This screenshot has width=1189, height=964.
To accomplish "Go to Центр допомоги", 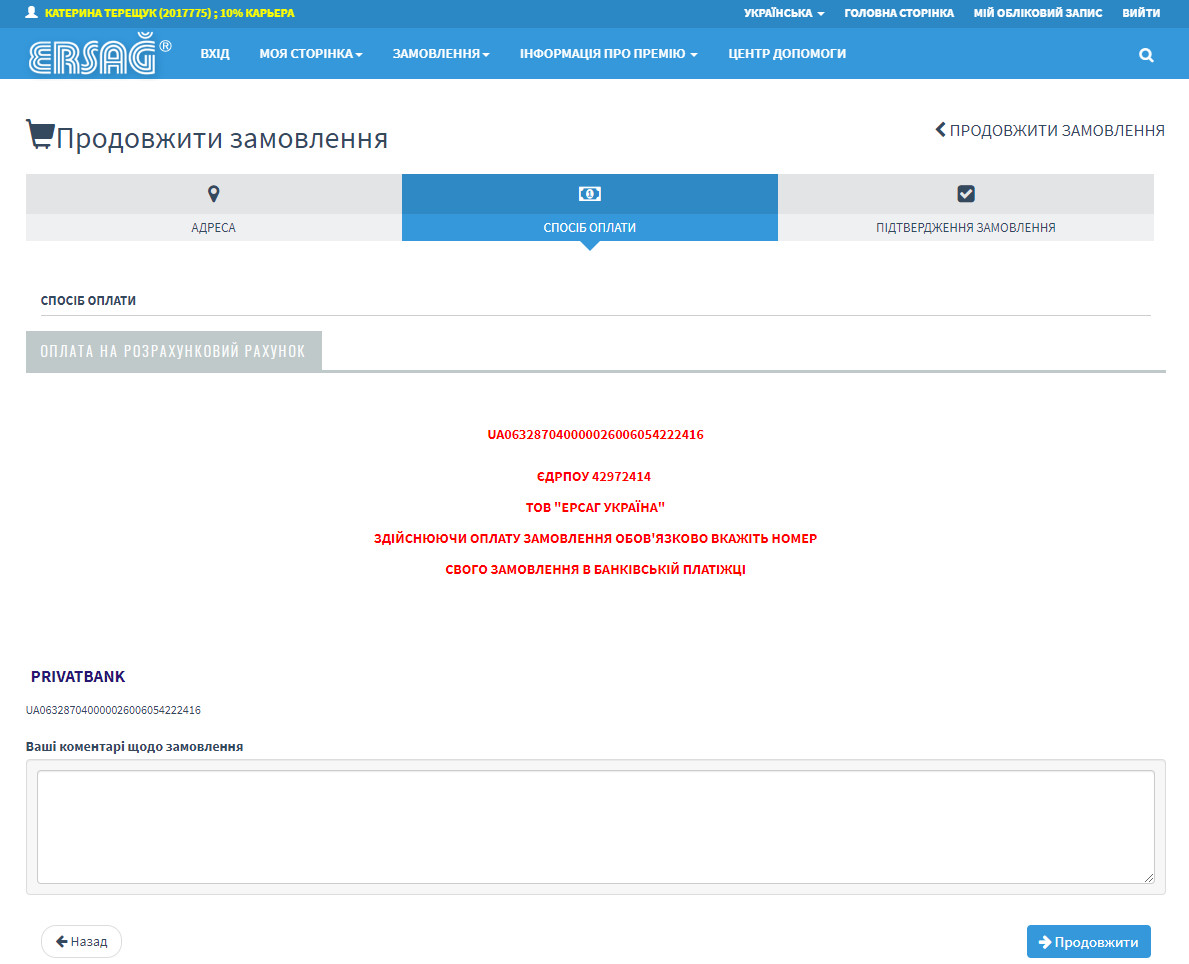I will point(787,54).
